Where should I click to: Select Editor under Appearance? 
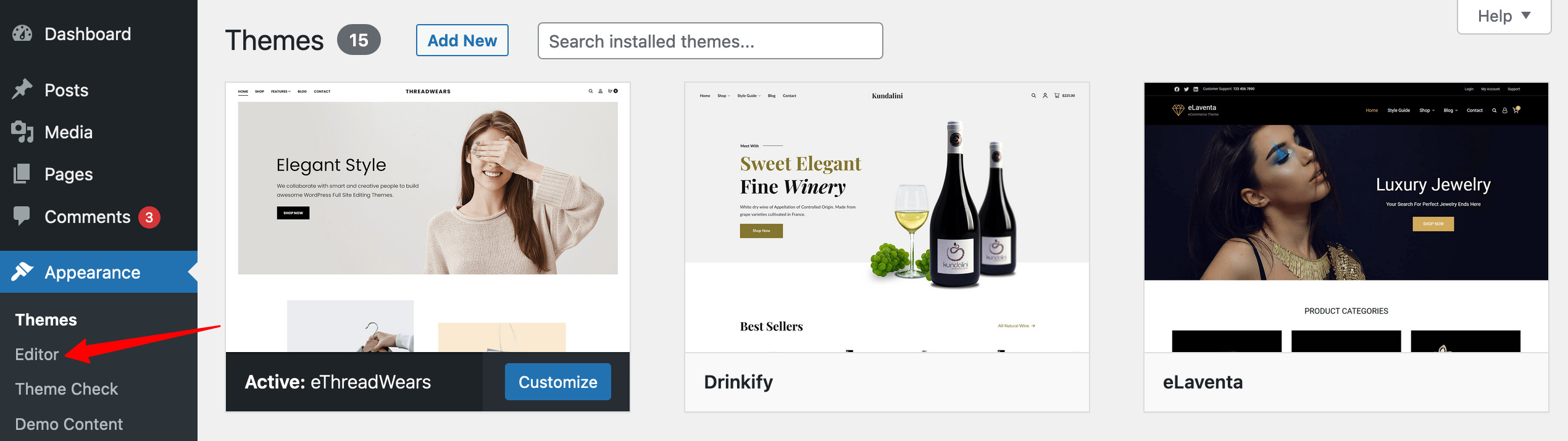pos(37,354)
